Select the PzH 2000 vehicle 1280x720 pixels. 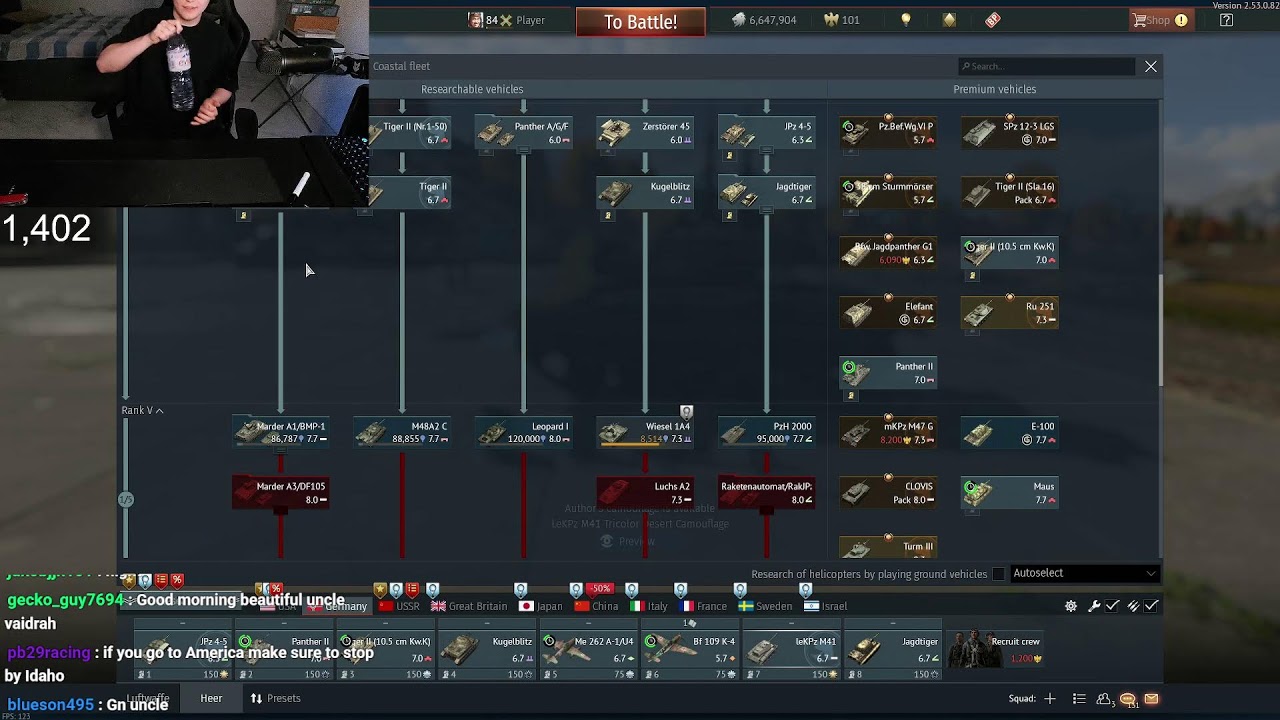pos(766,433)
